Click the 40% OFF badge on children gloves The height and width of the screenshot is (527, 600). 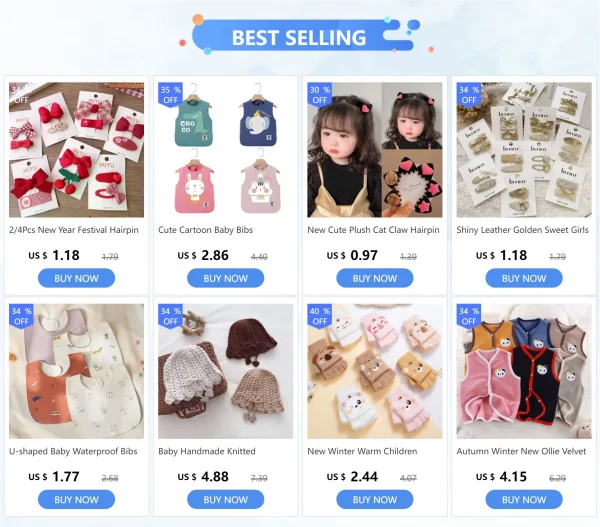320,316
